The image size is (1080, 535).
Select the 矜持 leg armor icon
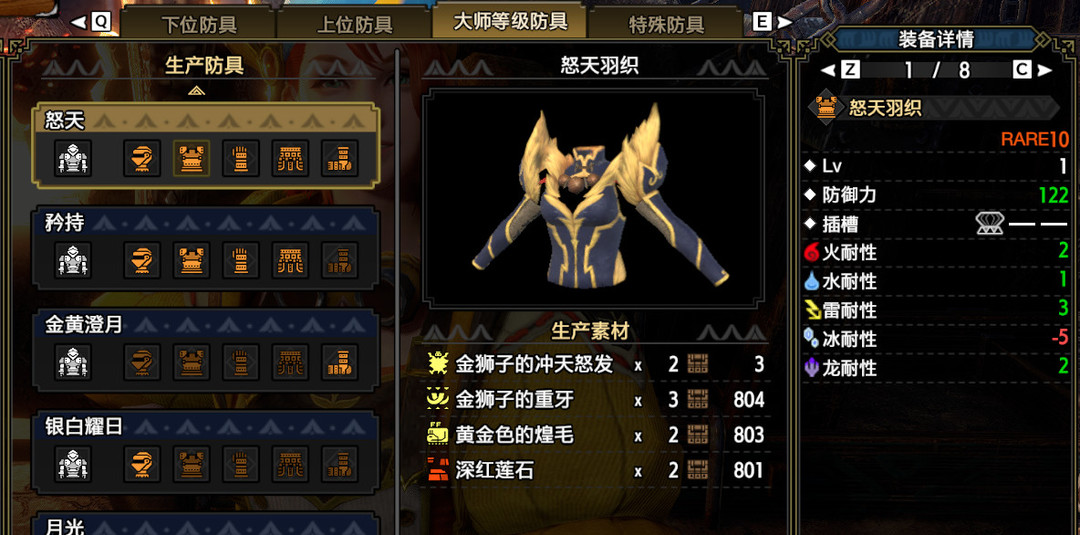click(340, 260)
